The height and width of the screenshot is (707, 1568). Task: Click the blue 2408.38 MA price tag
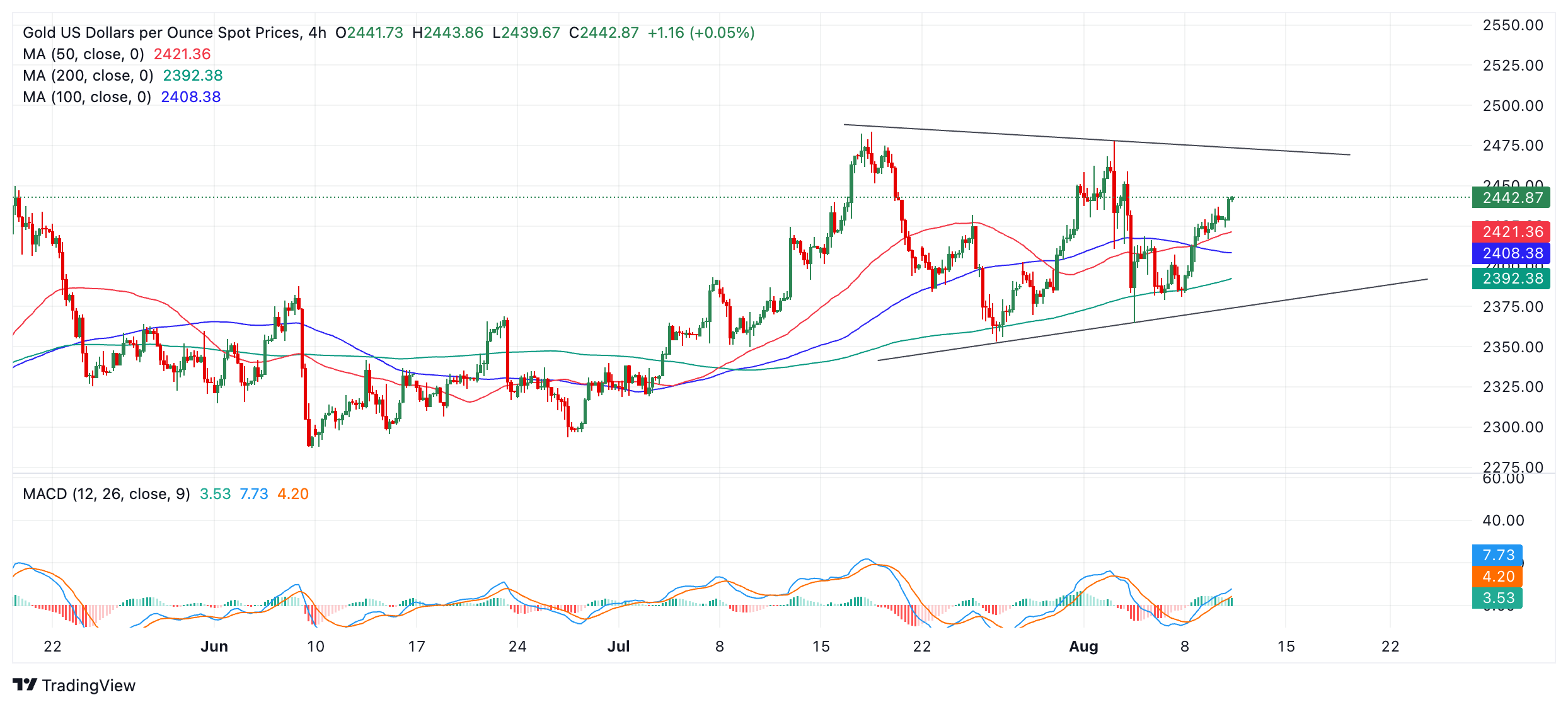click(x=1511, y=253)
